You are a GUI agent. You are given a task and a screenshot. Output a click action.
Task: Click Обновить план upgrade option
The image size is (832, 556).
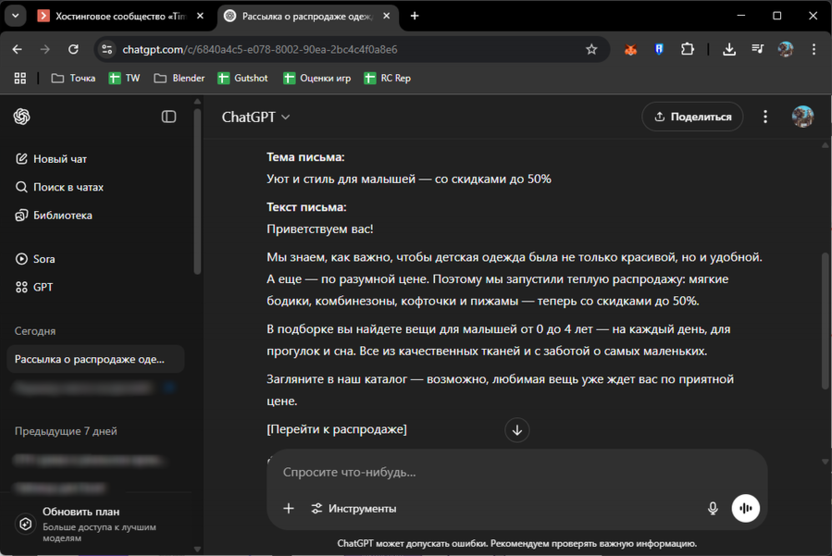coord(96,524)
